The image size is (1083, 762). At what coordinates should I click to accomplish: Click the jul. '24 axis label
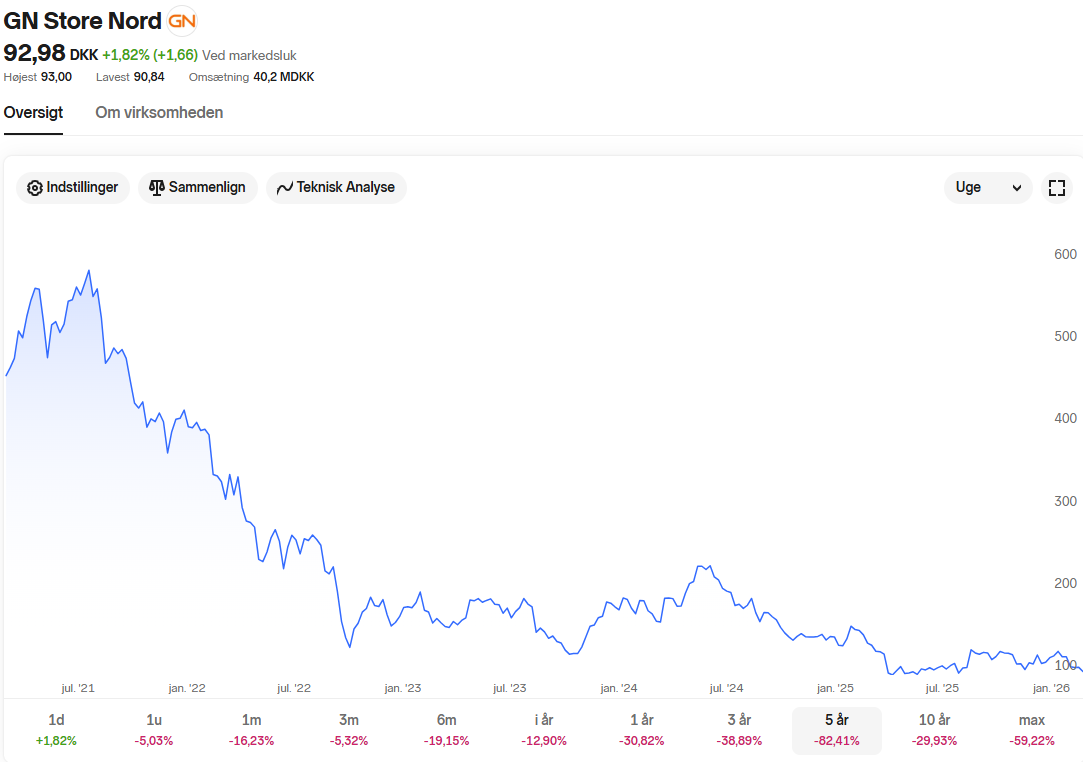(x=726, y=688)
